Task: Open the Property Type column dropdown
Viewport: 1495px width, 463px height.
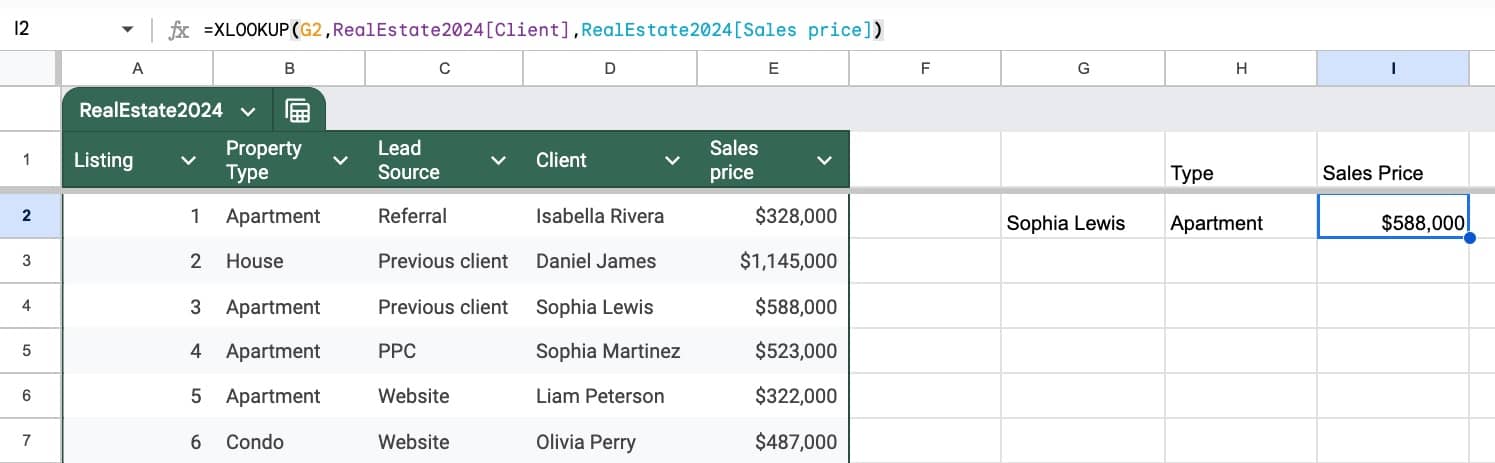Action: 340,160
